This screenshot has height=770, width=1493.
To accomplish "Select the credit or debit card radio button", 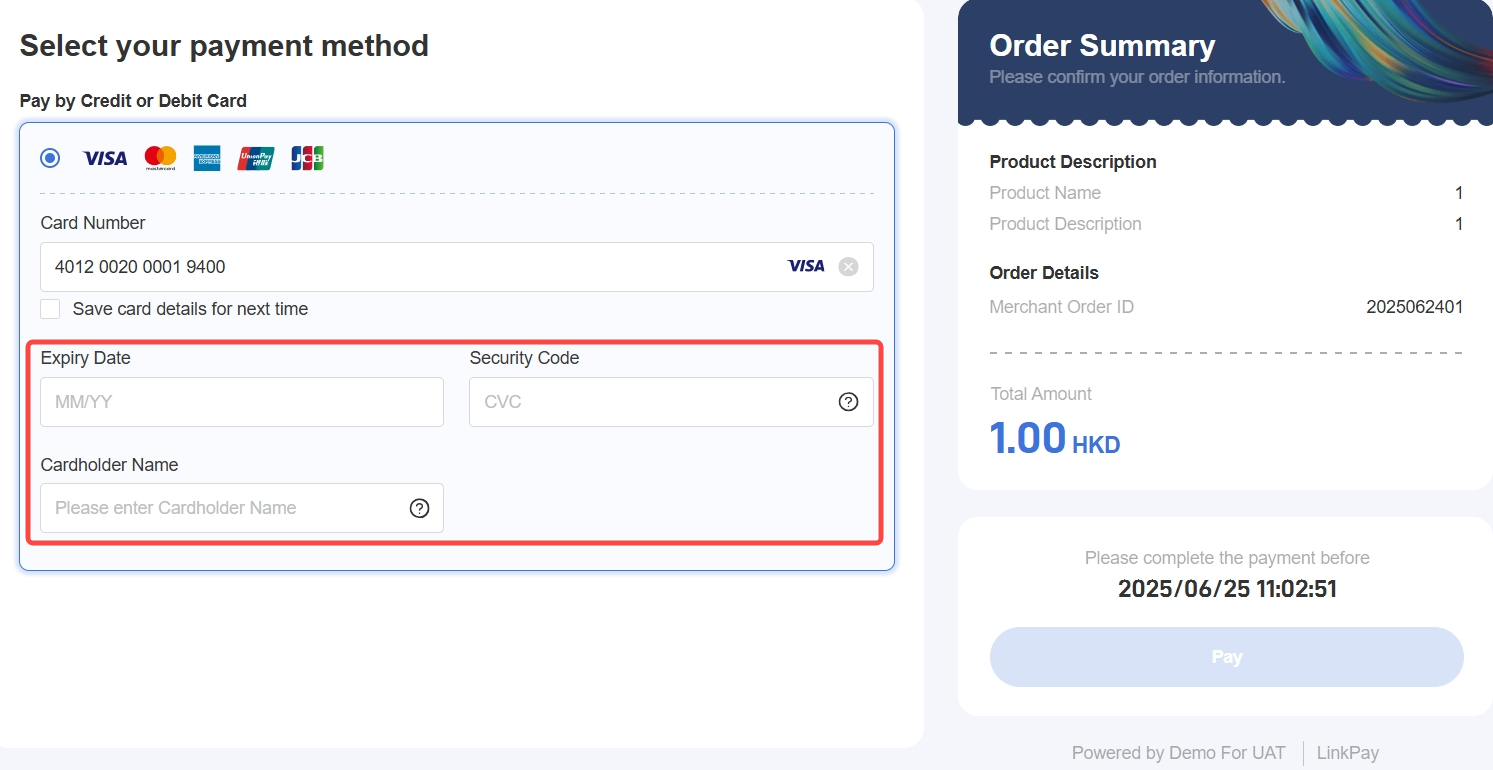I will coord(50,158).
